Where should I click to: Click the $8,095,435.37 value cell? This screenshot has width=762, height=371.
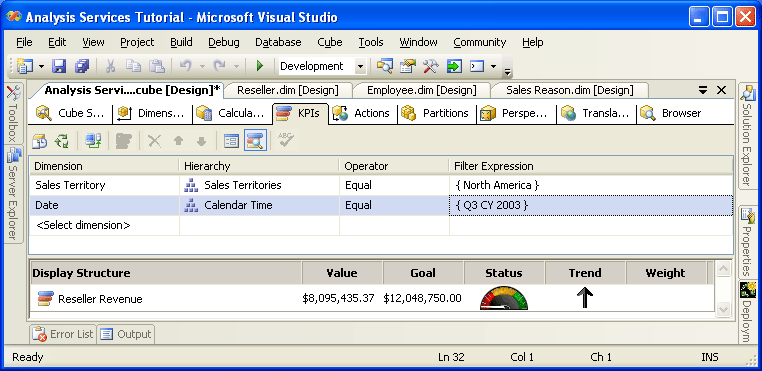(338, 299)
